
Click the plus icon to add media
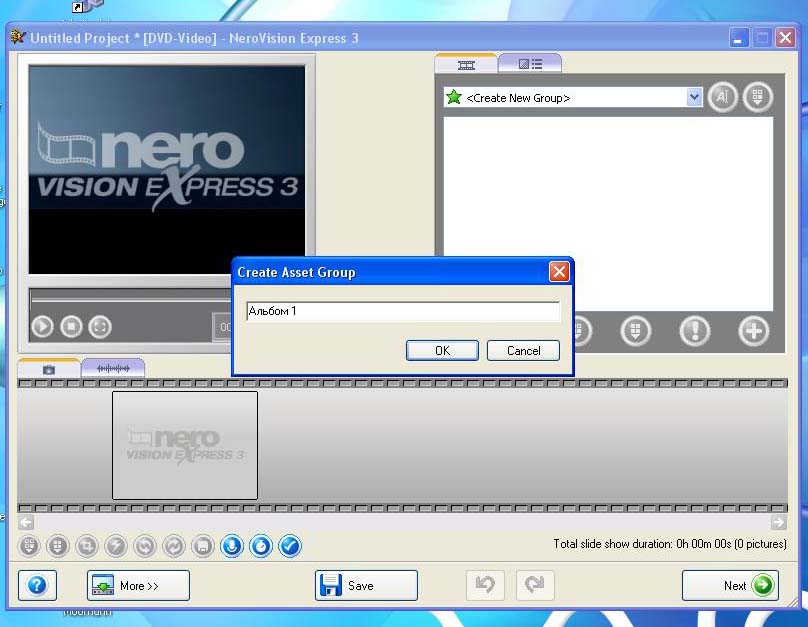click(x=753, y=331)
